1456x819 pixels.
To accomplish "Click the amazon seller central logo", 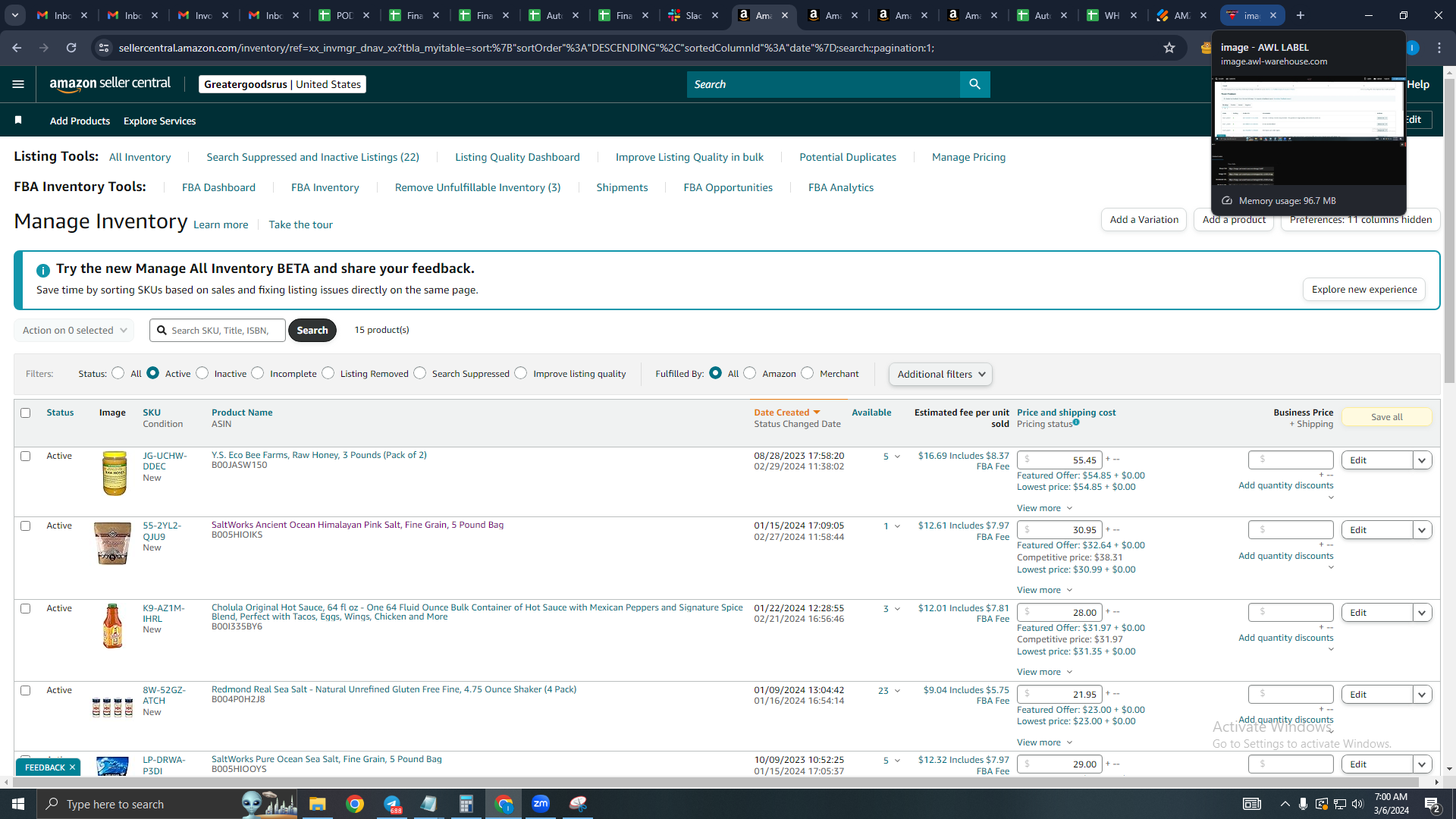I will tap(110, 84).
